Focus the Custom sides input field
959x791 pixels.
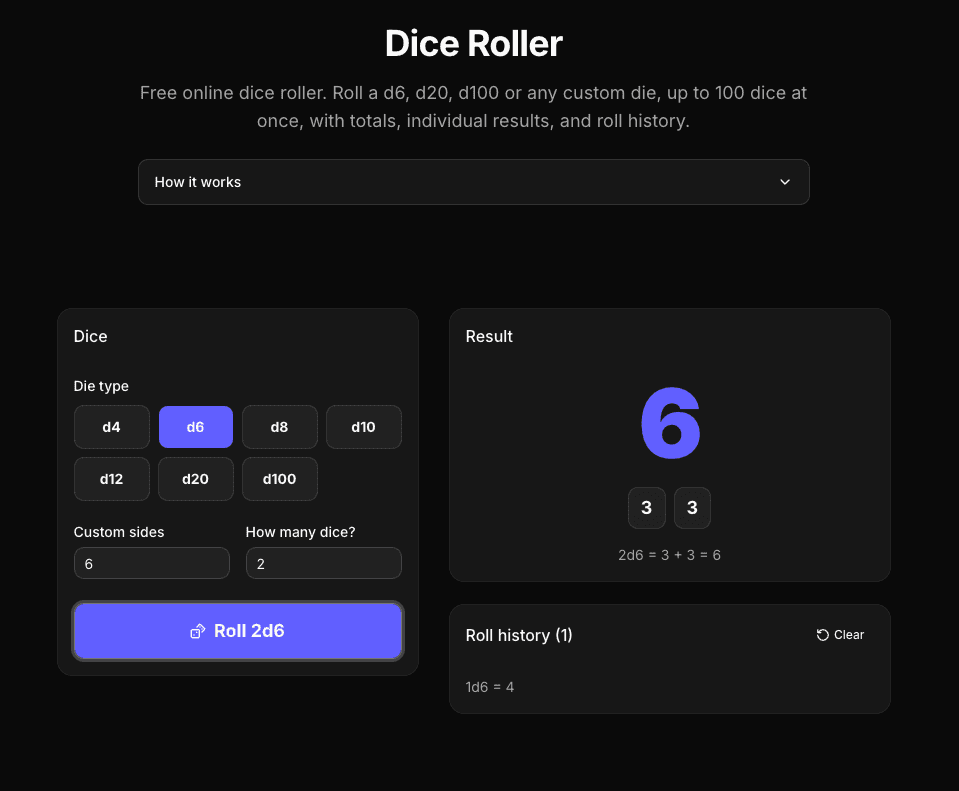tap(152, 563)
